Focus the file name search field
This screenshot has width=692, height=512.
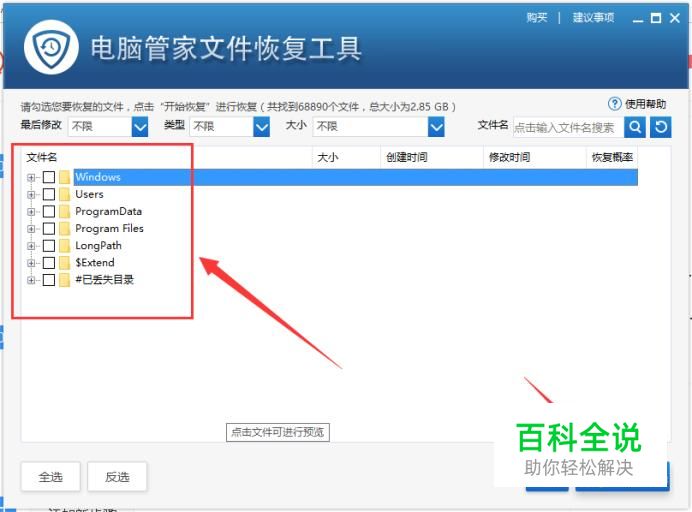point(568,128)
